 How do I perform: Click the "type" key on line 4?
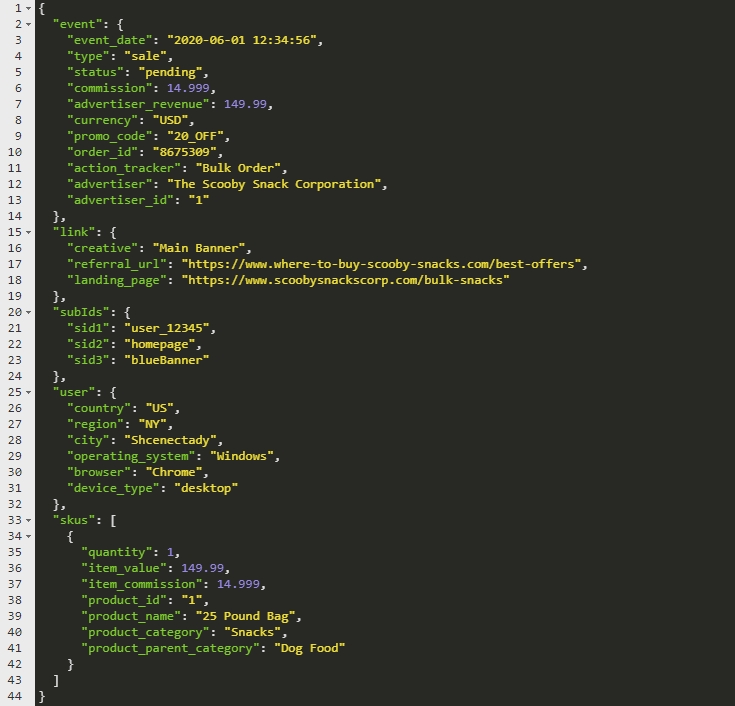88,56
